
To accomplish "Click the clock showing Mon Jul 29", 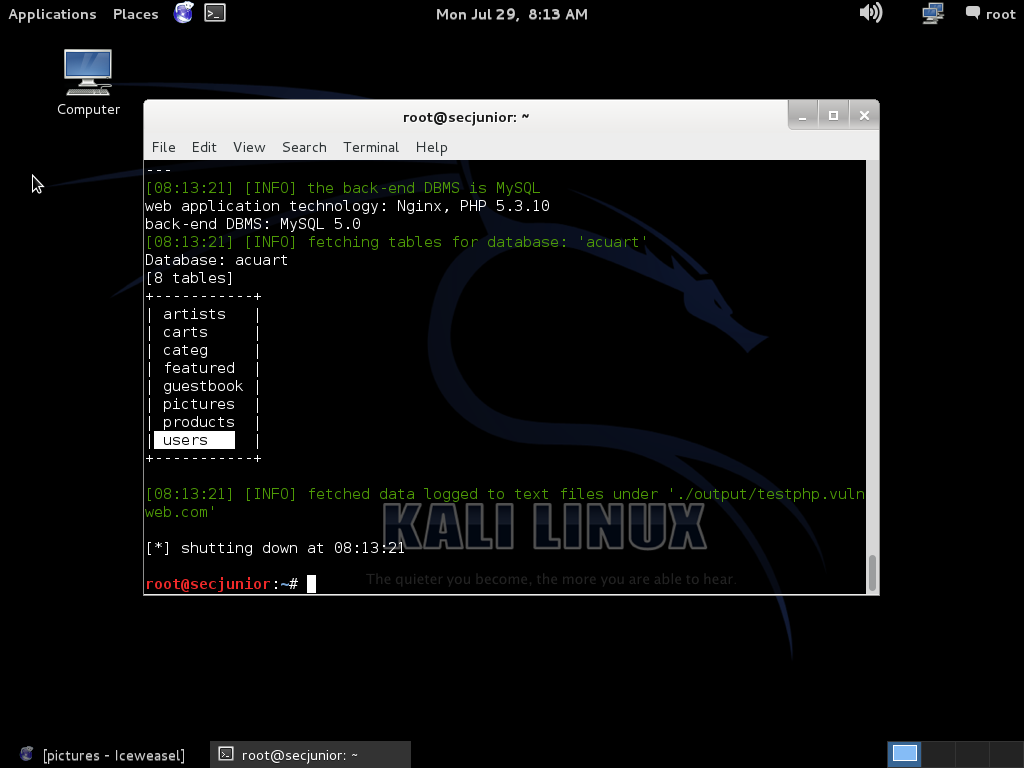I will (511, 14).
